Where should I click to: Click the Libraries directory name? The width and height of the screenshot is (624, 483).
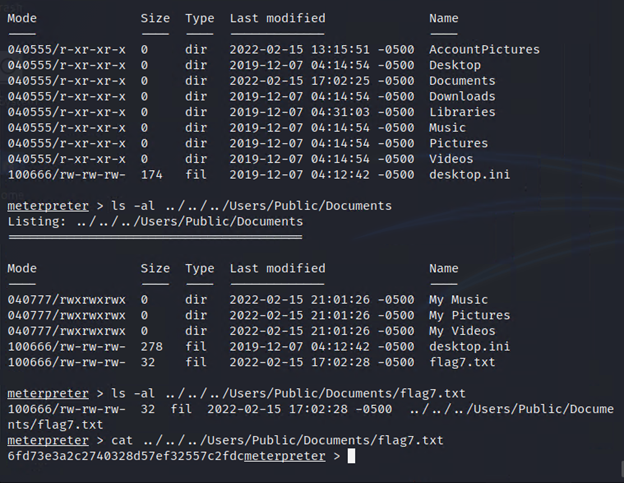(461, 112)
